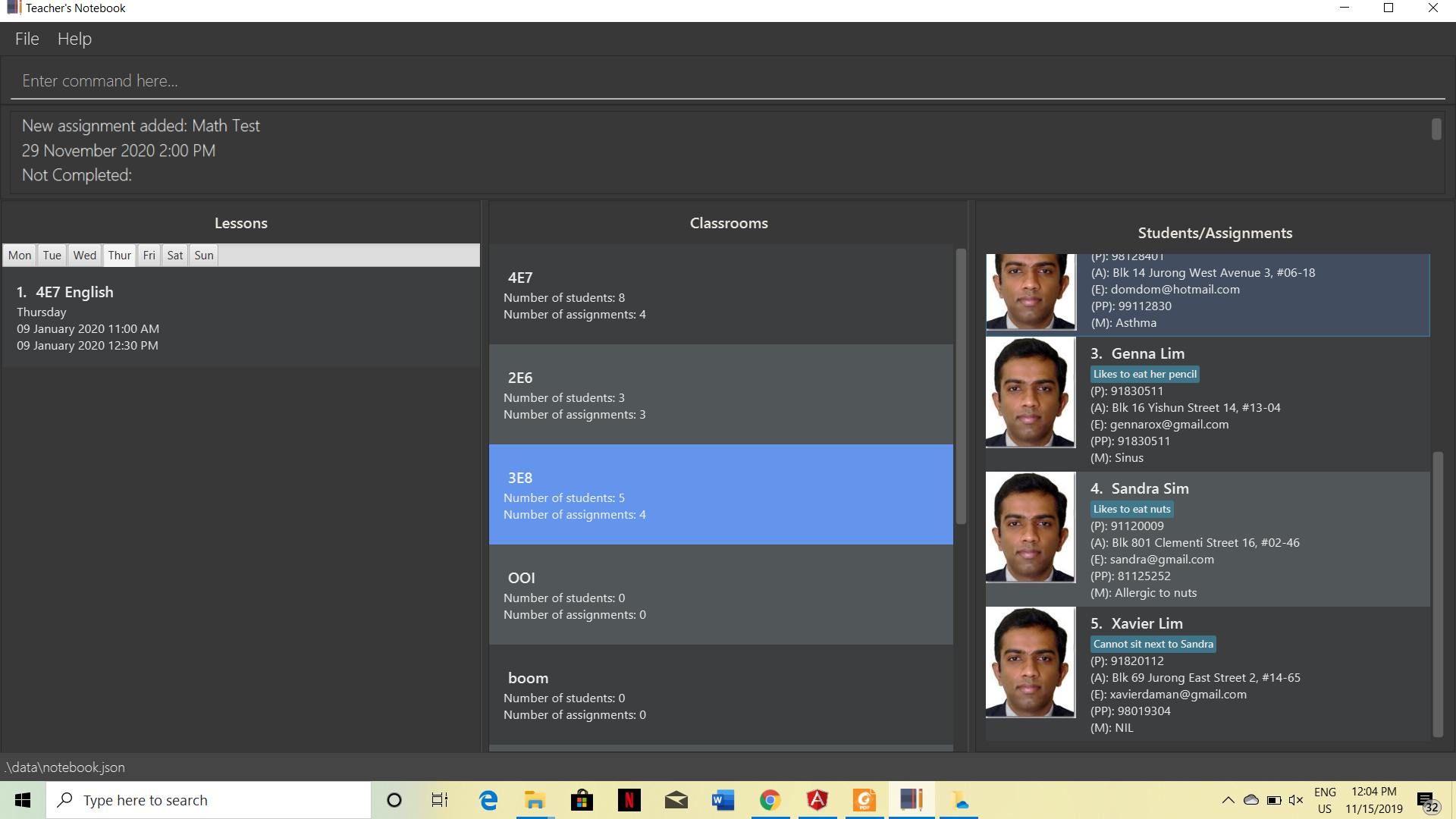Select the OOI classroom entry
Image resolution: width=1456 pixels, height=819 pixels.
(720, 595)
